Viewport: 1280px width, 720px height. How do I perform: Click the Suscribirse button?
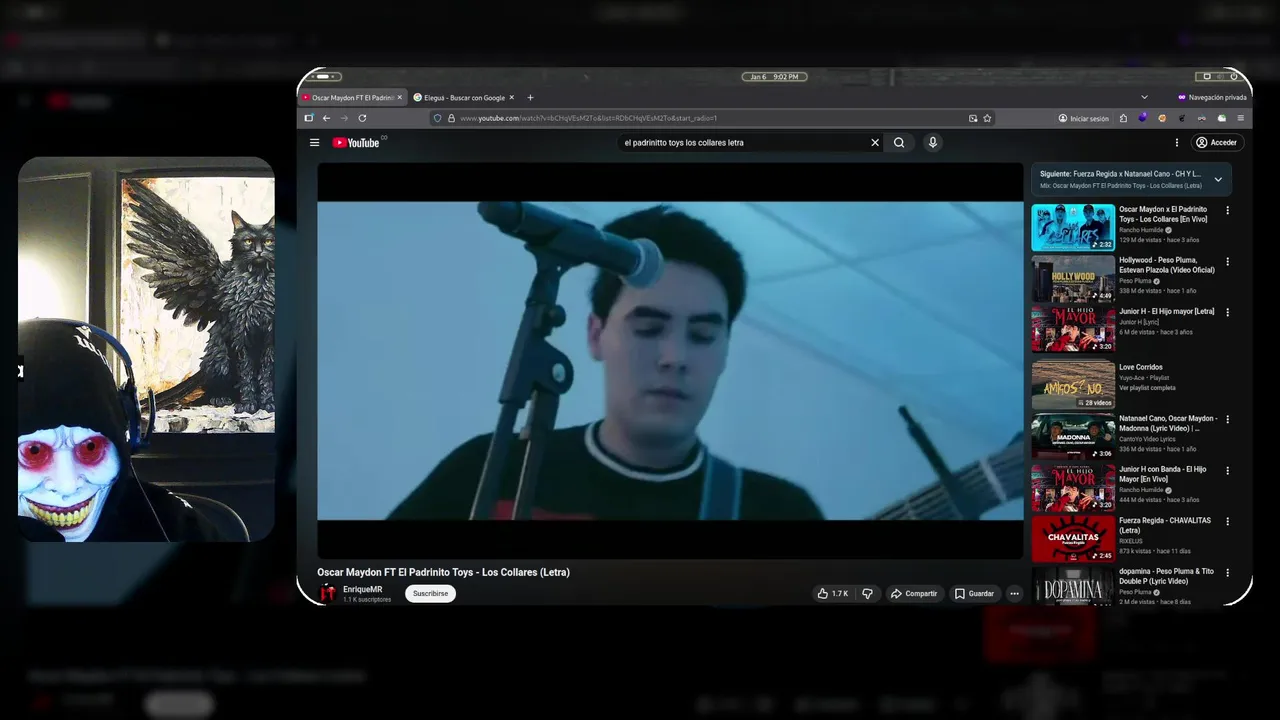click(430, 593)
